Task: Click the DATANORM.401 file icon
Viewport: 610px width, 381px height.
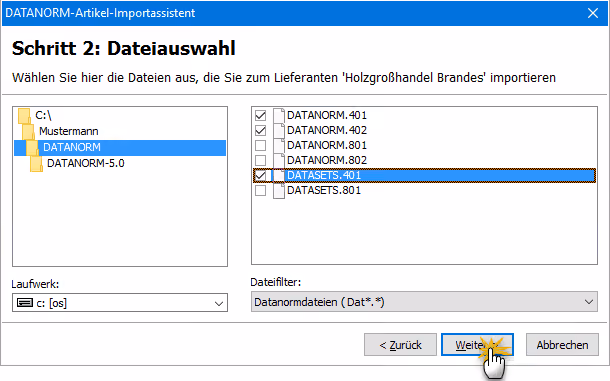Action: [x=279, y=116]
